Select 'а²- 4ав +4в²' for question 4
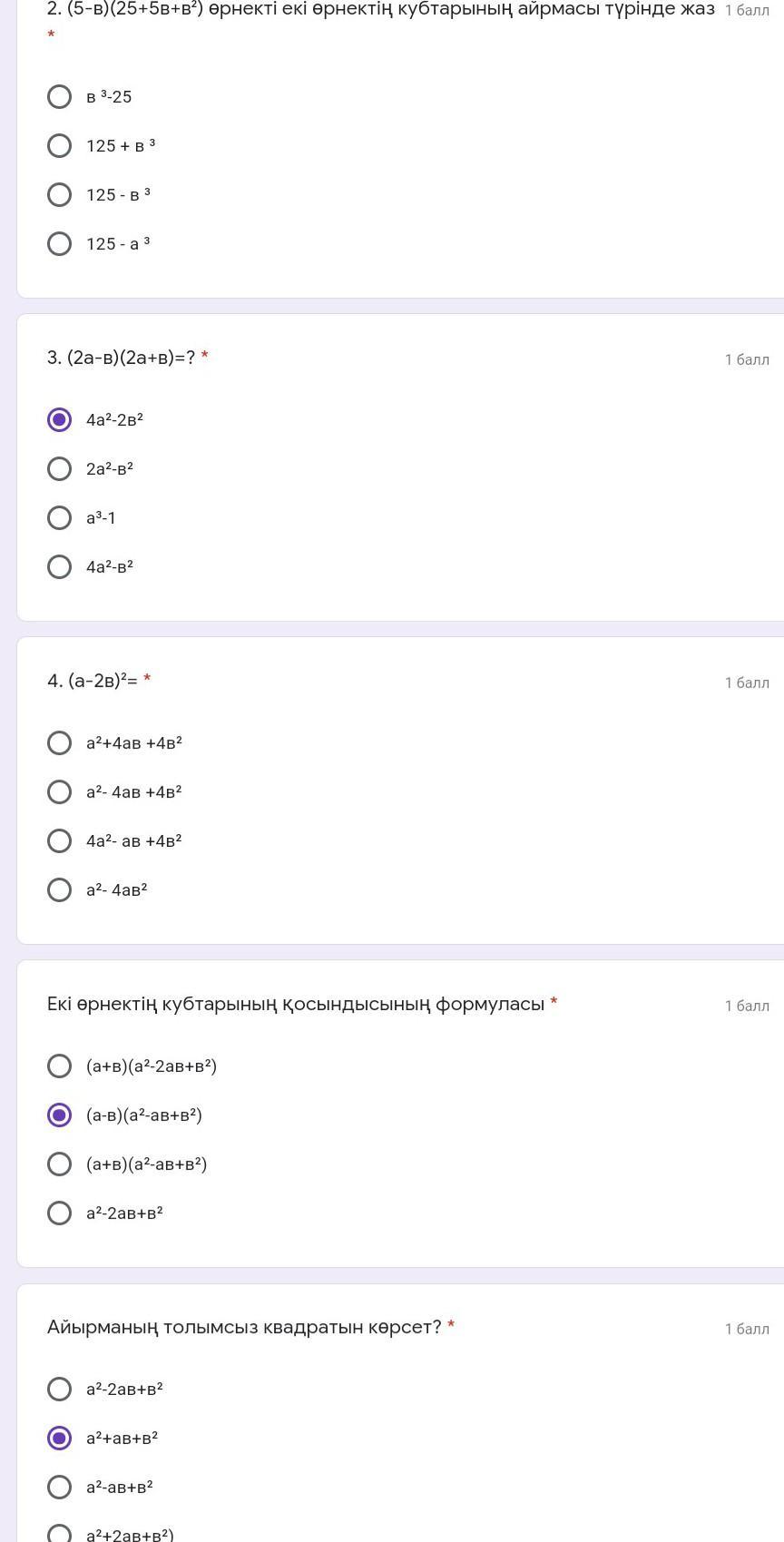The image size is (784, 1542). tap(59, 792)
